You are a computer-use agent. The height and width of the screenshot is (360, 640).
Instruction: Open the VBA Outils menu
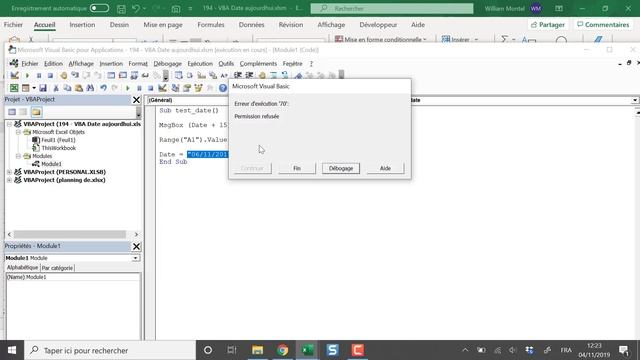click(226, 64)
